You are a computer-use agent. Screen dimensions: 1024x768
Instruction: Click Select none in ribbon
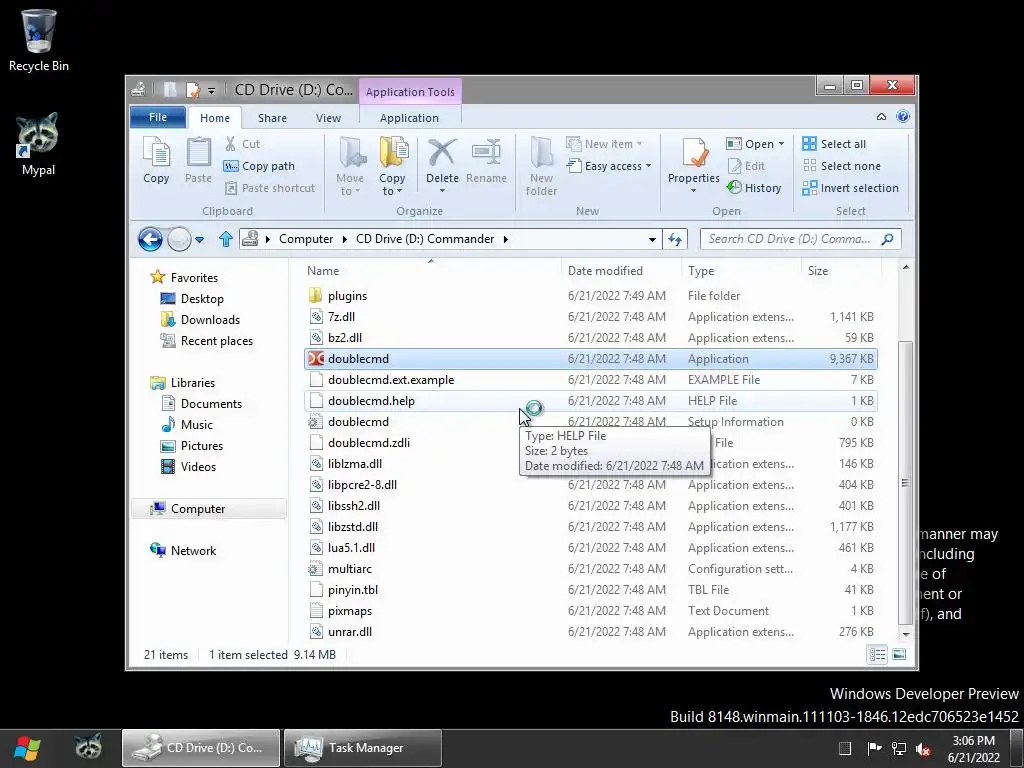pos(842,166)
